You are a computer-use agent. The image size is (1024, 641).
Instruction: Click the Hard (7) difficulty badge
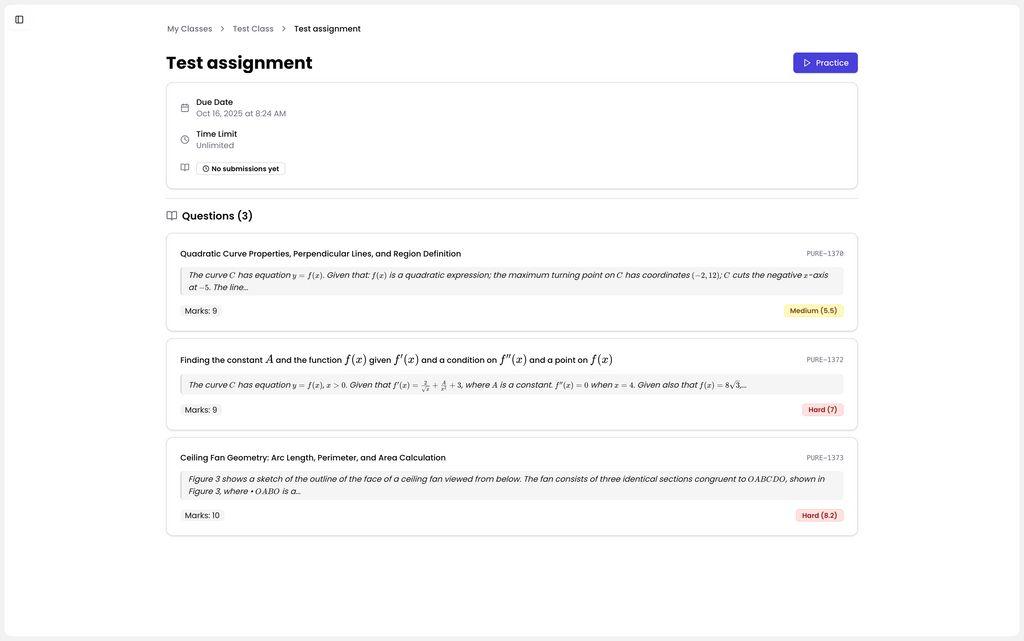tap(822, 410)
